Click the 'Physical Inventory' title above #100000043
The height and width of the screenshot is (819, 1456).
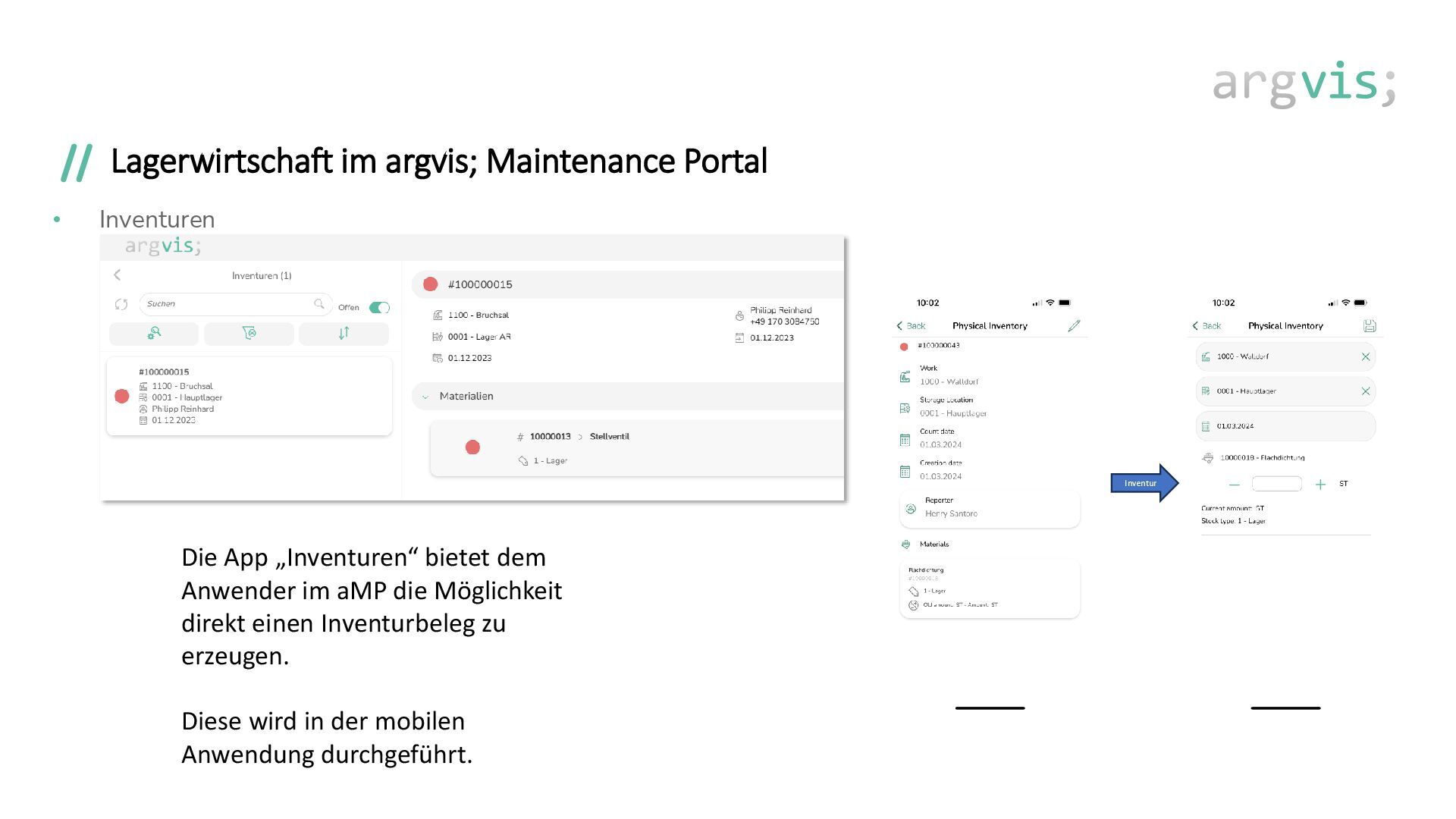pyautogui.click(x=990, y=326)
